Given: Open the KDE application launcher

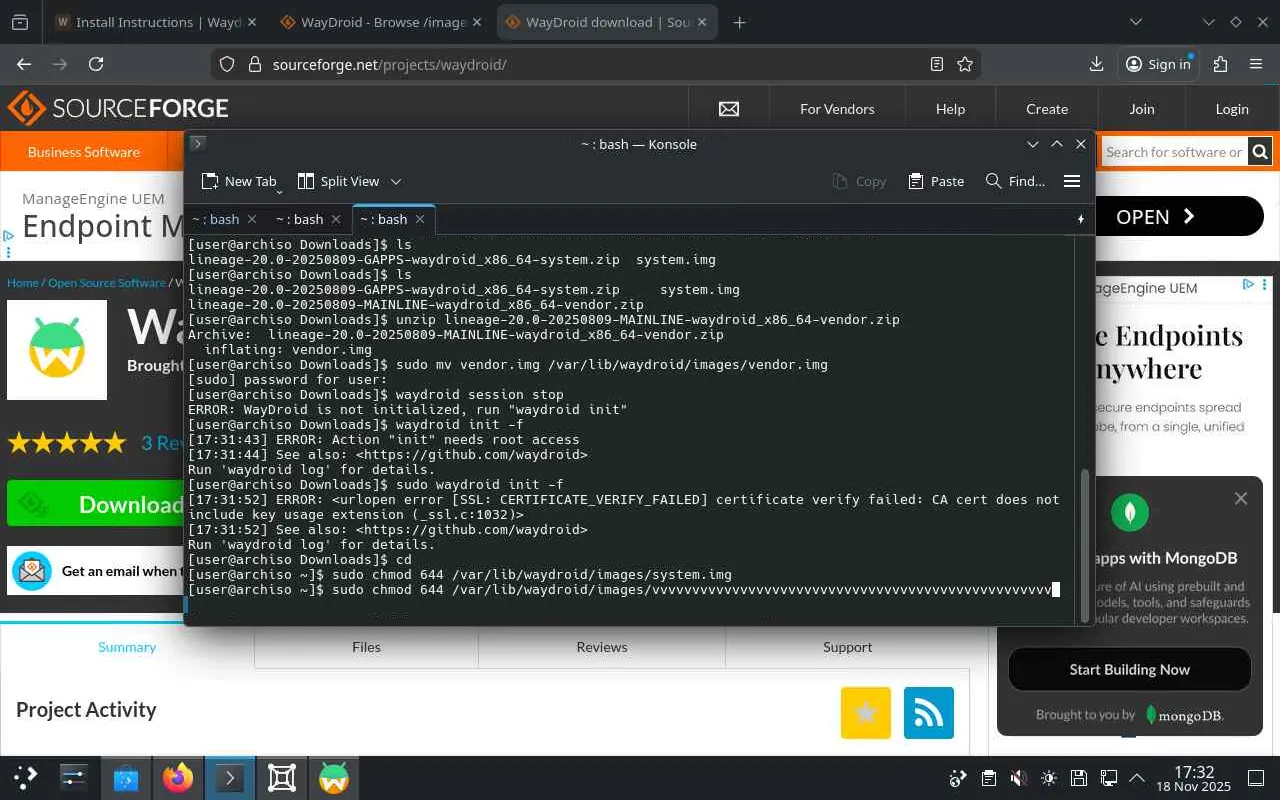Looking at the screenshot, I should [26, 777].
